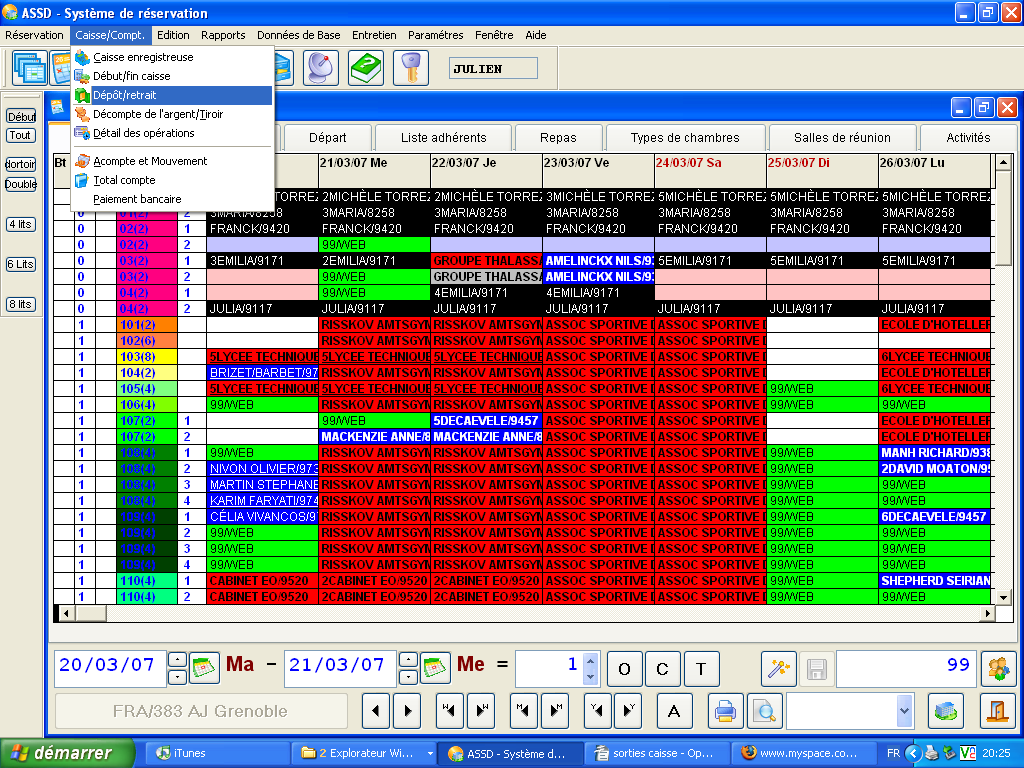1024x768 pixels.
Task: Open the green help book icon
Action: coord(366,68)
